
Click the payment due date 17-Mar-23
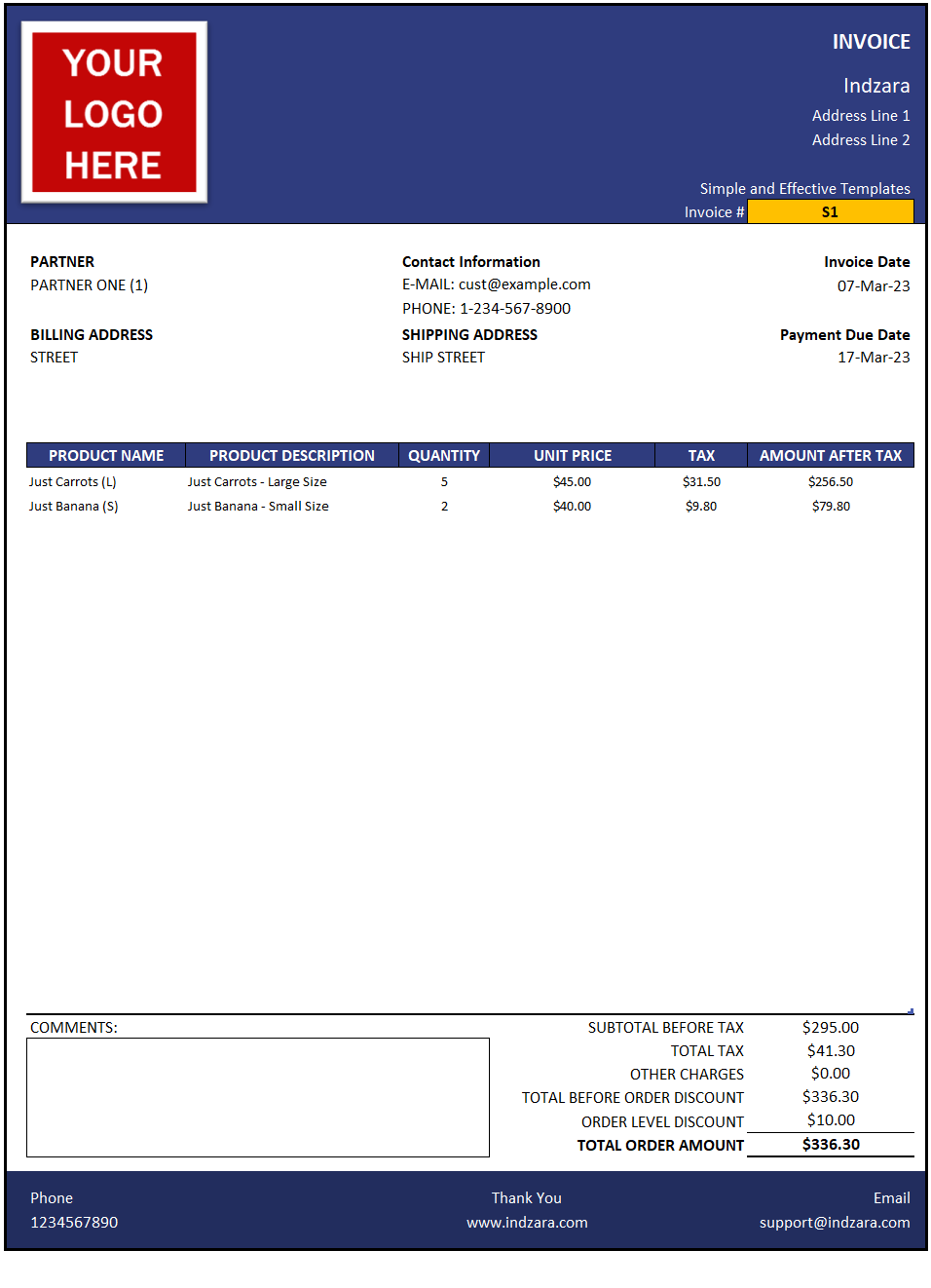coord(874,357)
